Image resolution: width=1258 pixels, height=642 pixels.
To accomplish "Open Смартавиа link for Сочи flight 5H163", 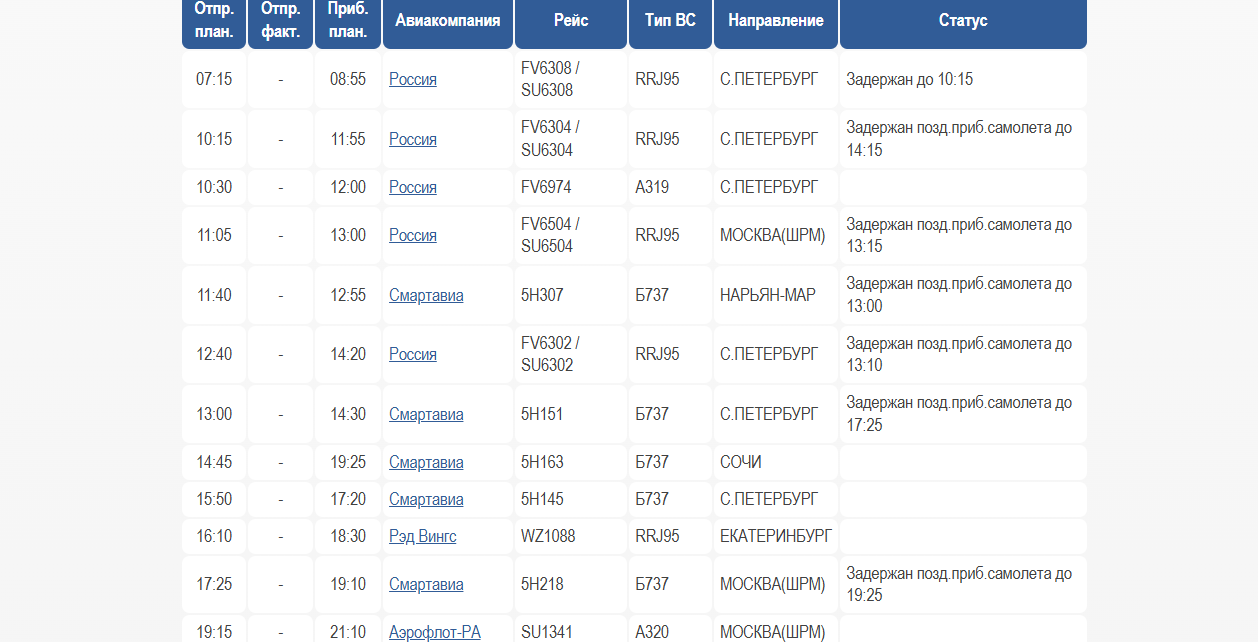I will pyautogui.click(x=426, y=462).
